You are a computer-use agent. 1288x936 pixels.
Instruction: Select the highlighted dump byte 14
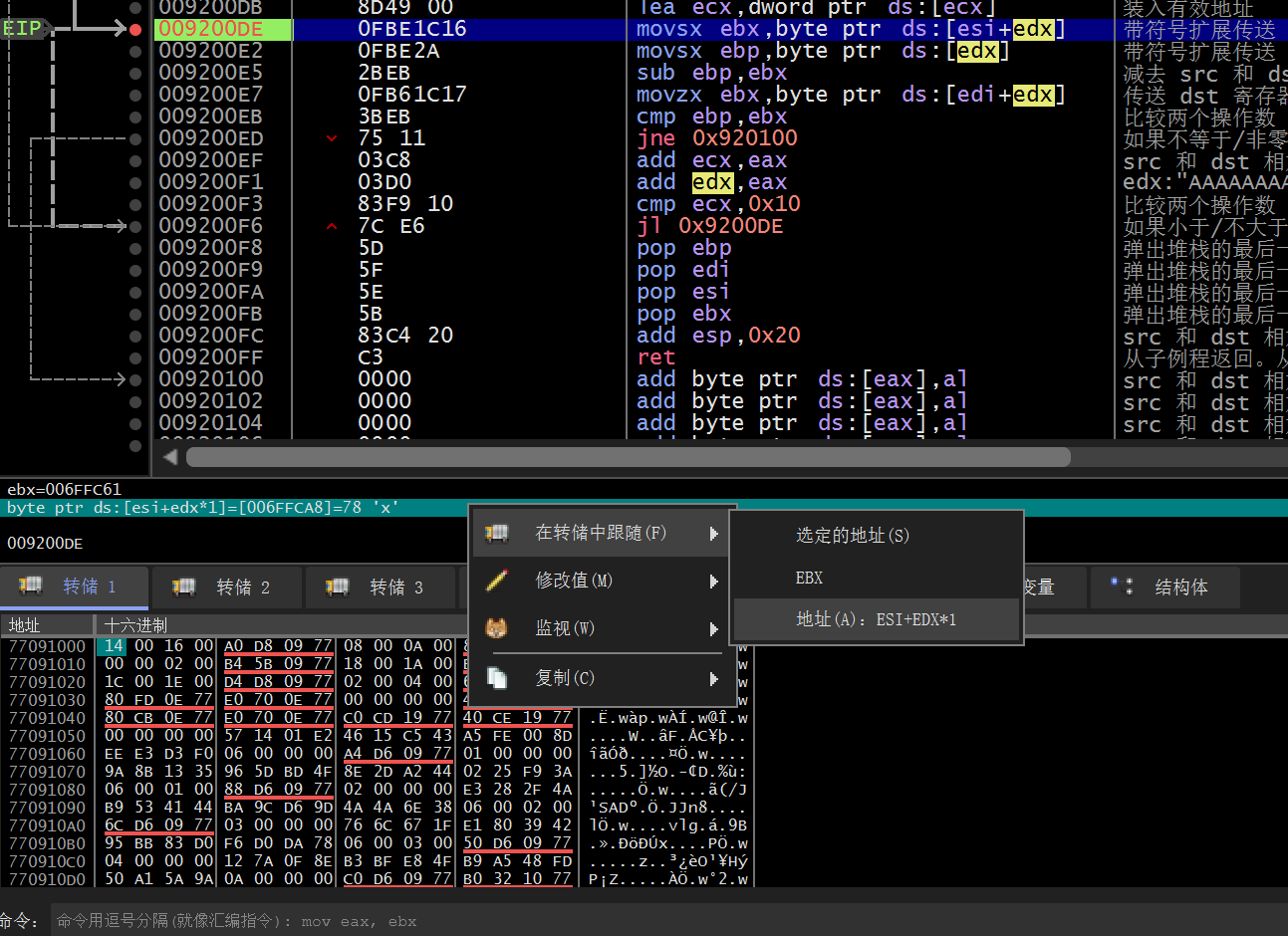(114, 646)
